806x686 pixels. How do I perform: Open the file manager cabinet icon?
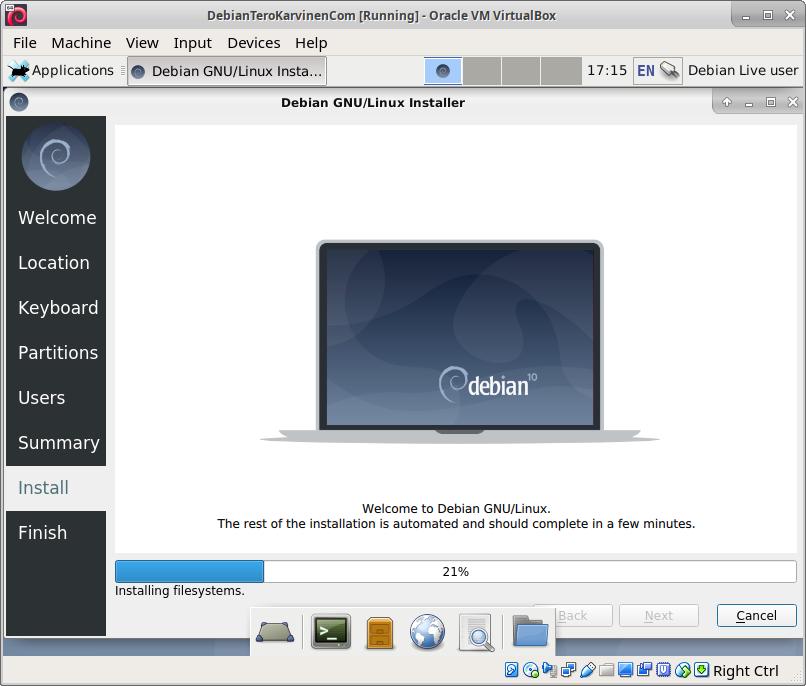380,631
